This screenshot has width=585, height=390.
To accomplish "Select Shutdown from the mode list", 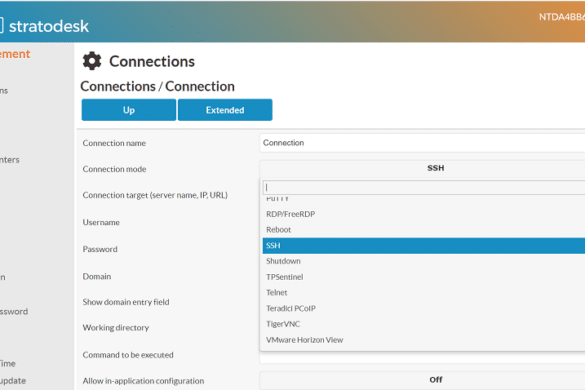I will (423, 261).
